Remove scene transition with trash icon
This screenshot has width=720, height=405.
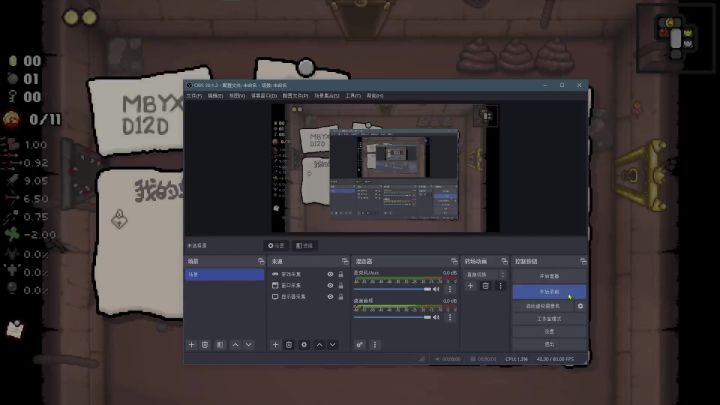pos(485,286)
